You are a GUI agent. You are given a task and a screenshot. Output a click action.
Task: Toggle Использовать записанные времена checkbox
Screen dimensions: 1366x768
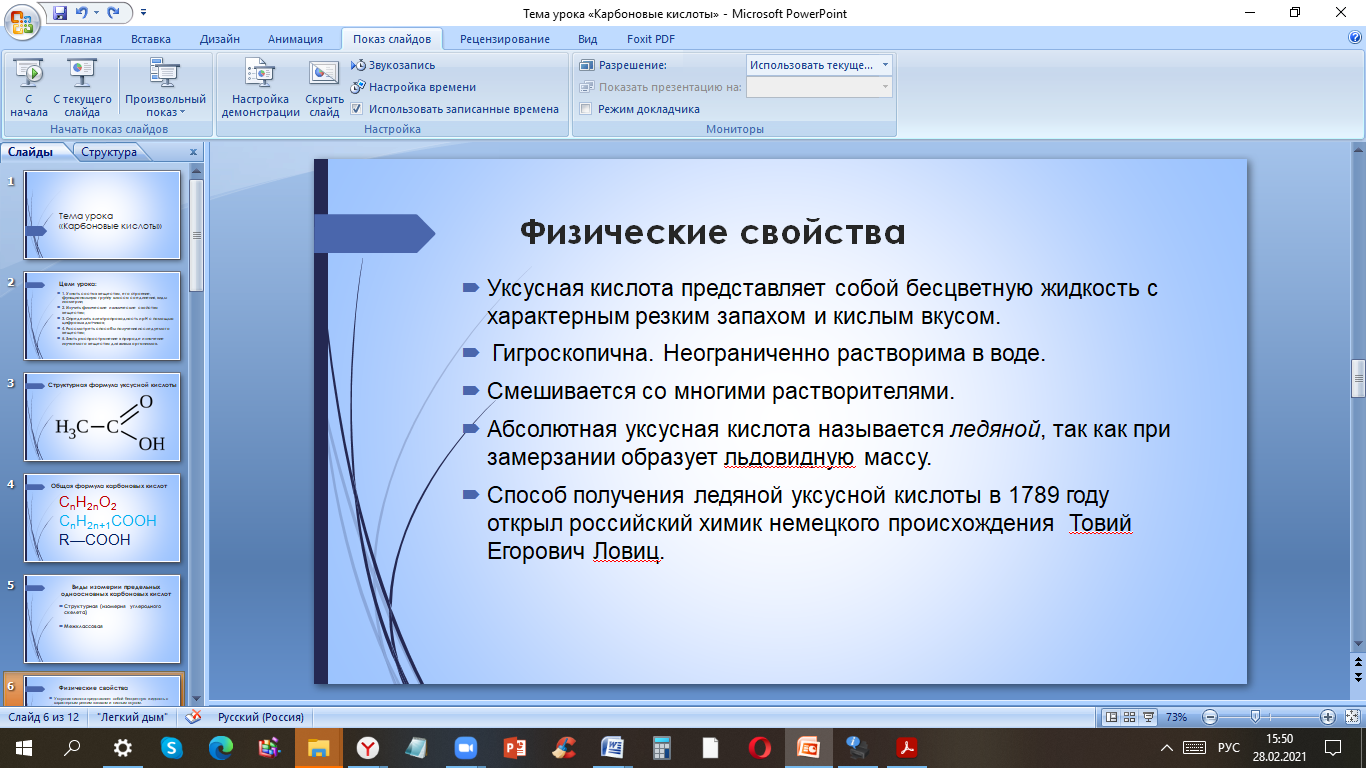pyautogui.click(x=357, y=109)
